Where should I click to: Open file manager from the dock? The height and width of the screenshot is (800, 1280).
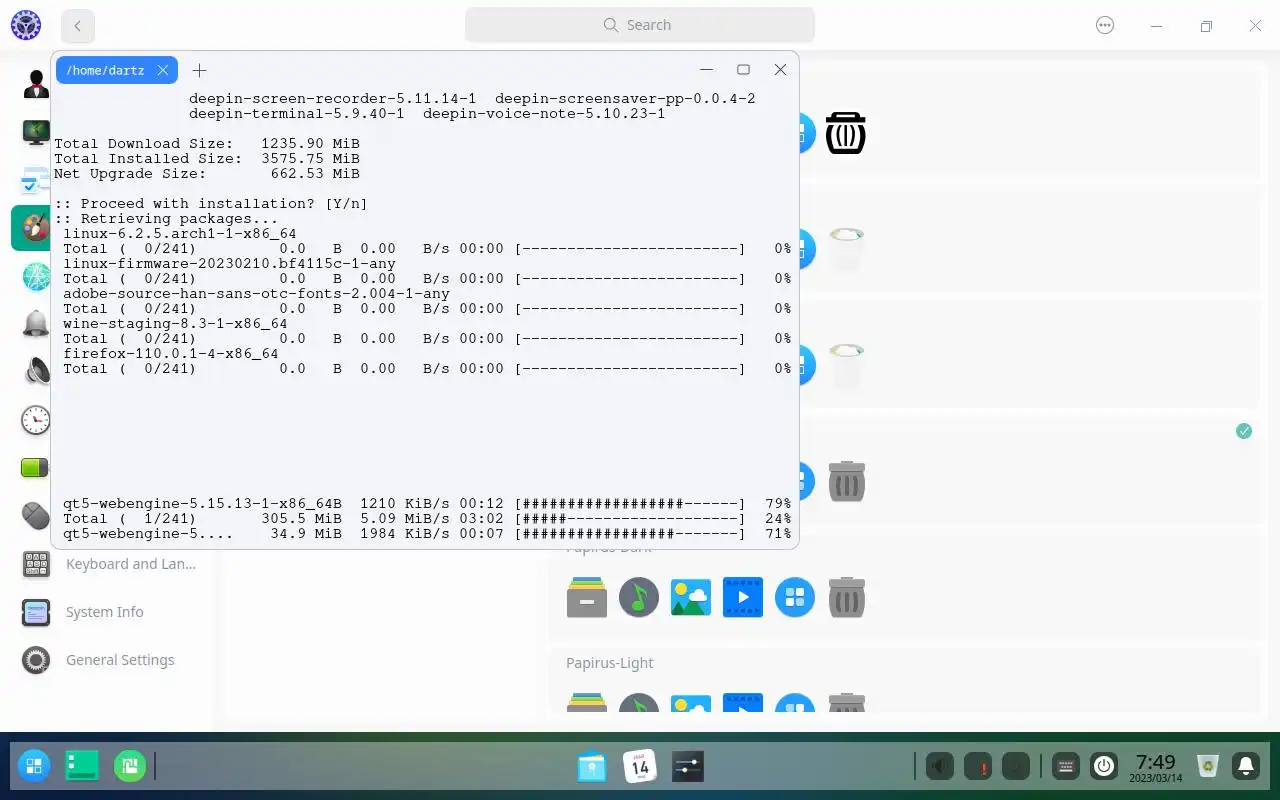[592, 767]
